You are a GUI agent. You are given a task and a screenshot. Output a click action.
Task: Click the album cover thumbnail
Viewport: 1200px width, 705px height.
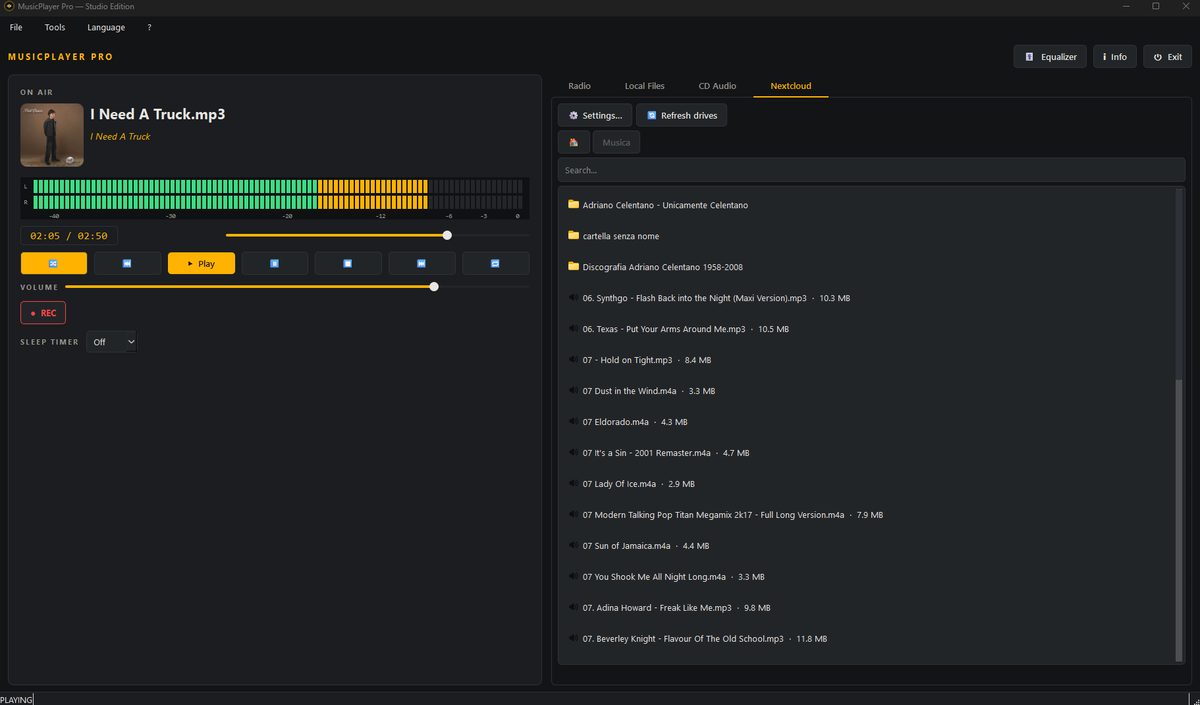point(52,135)
